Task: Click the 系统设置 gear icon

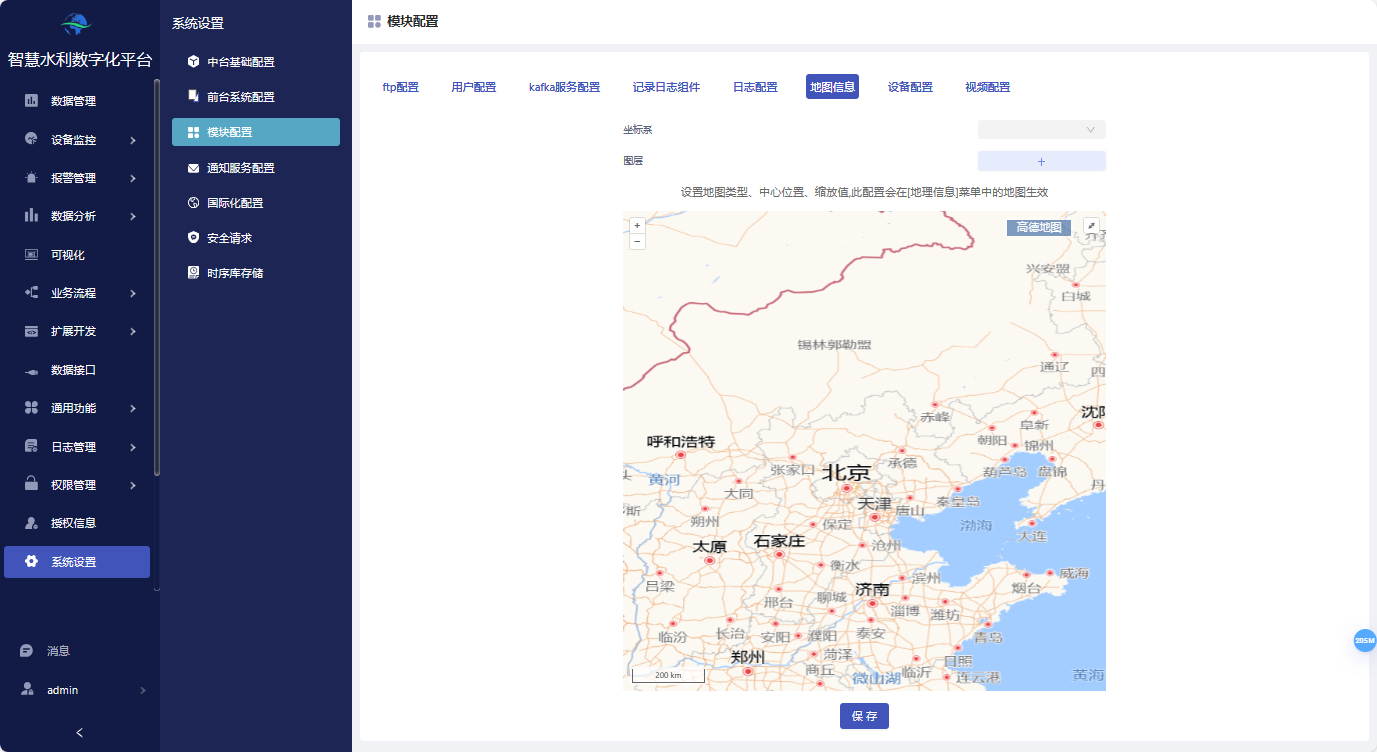Action: (31, 562)
